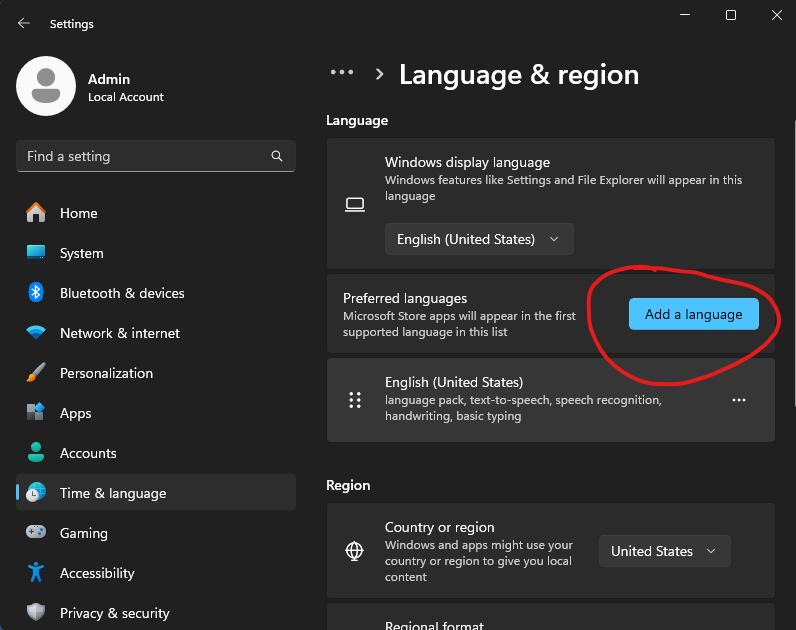Screen dimensions: 796x630
Task: Open Personalization settings
Action: [x=156, y=373]
